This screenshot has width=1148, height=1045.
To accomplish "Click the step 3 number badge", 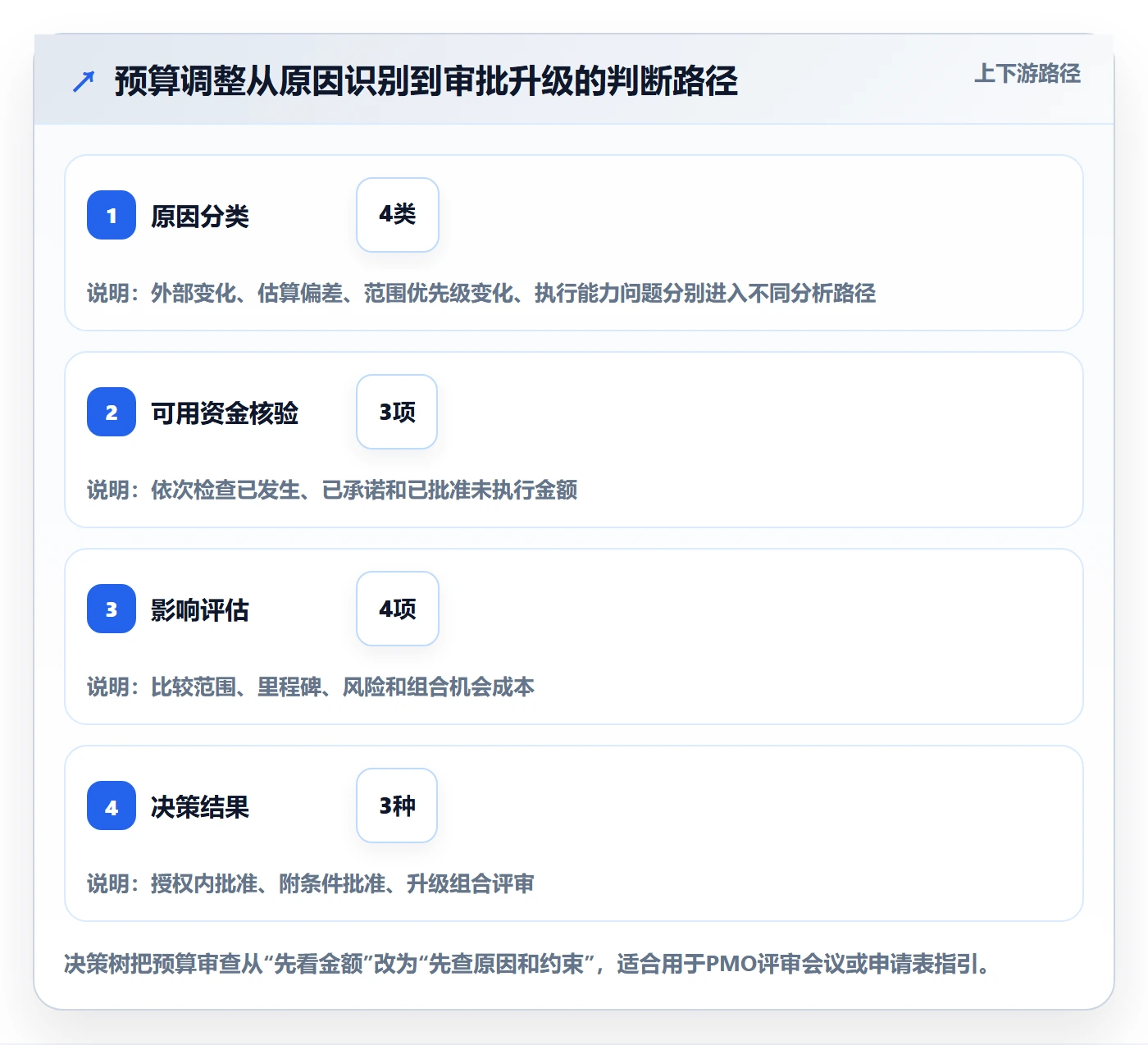I will coord(112,609).
